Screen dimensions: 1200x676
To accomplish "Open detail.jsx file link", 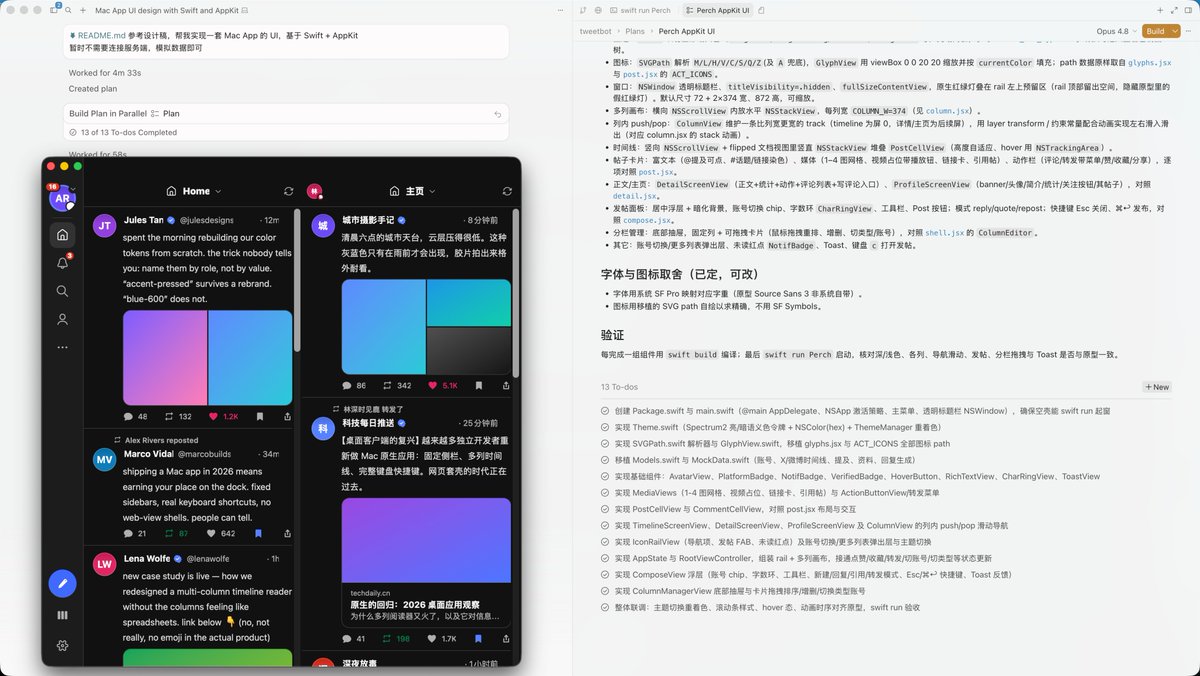I will 634,196.
